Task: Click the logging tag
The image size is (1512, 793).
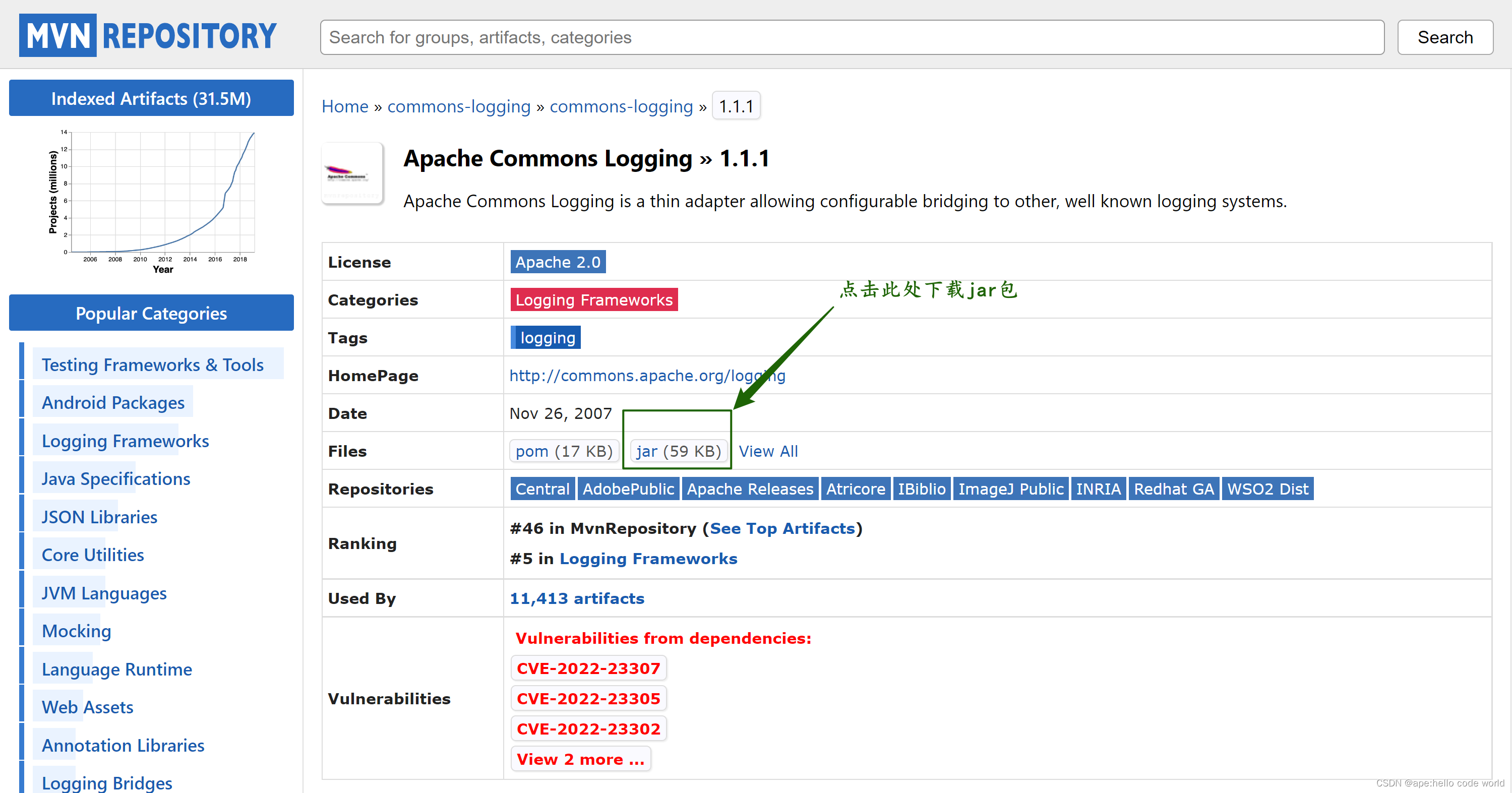Action: point(546,337)
